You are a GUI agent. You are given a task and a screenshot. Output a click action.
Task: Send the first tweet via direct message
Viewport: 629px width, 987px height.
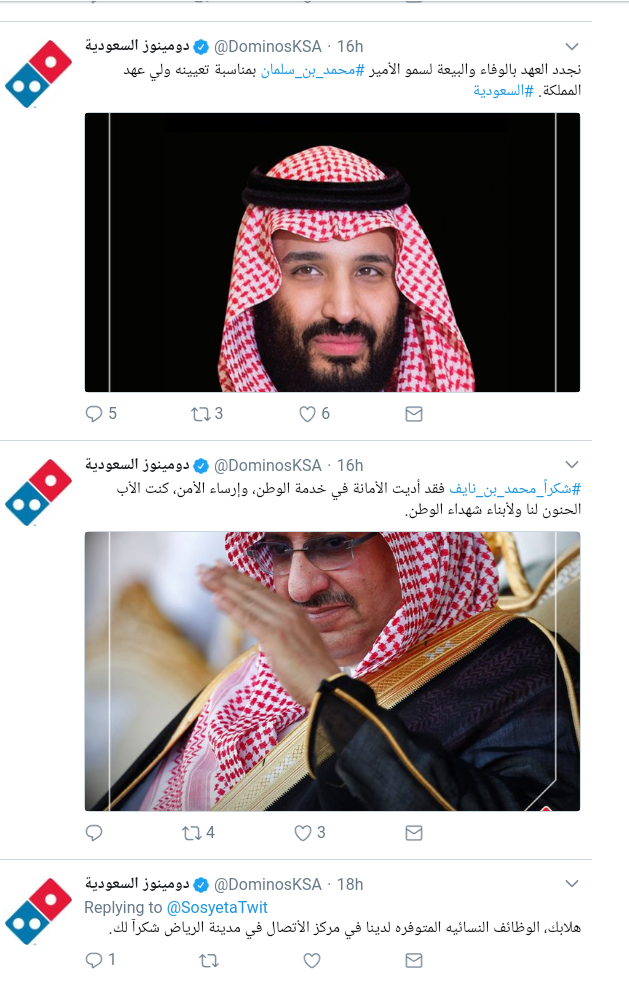point(414,414)
